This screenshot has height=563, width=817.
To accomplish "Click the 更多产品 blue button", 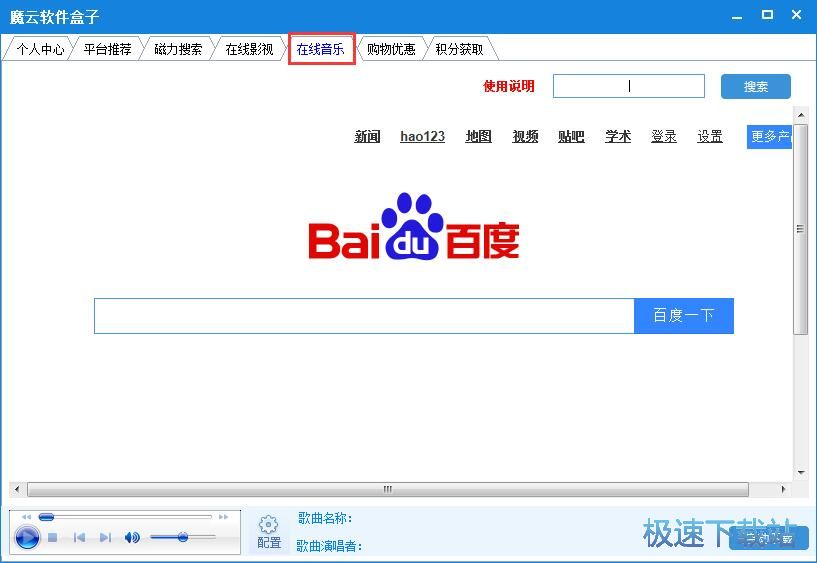I will (x=770, y=137).
